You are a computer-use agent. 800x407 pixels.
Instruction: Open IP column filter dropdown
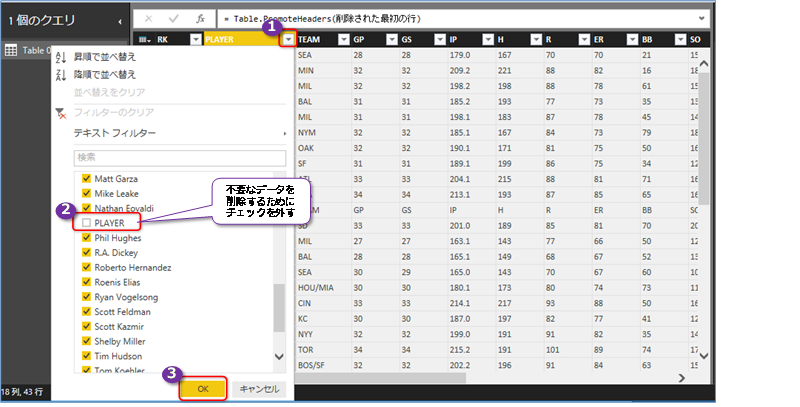tap(488, 39)
